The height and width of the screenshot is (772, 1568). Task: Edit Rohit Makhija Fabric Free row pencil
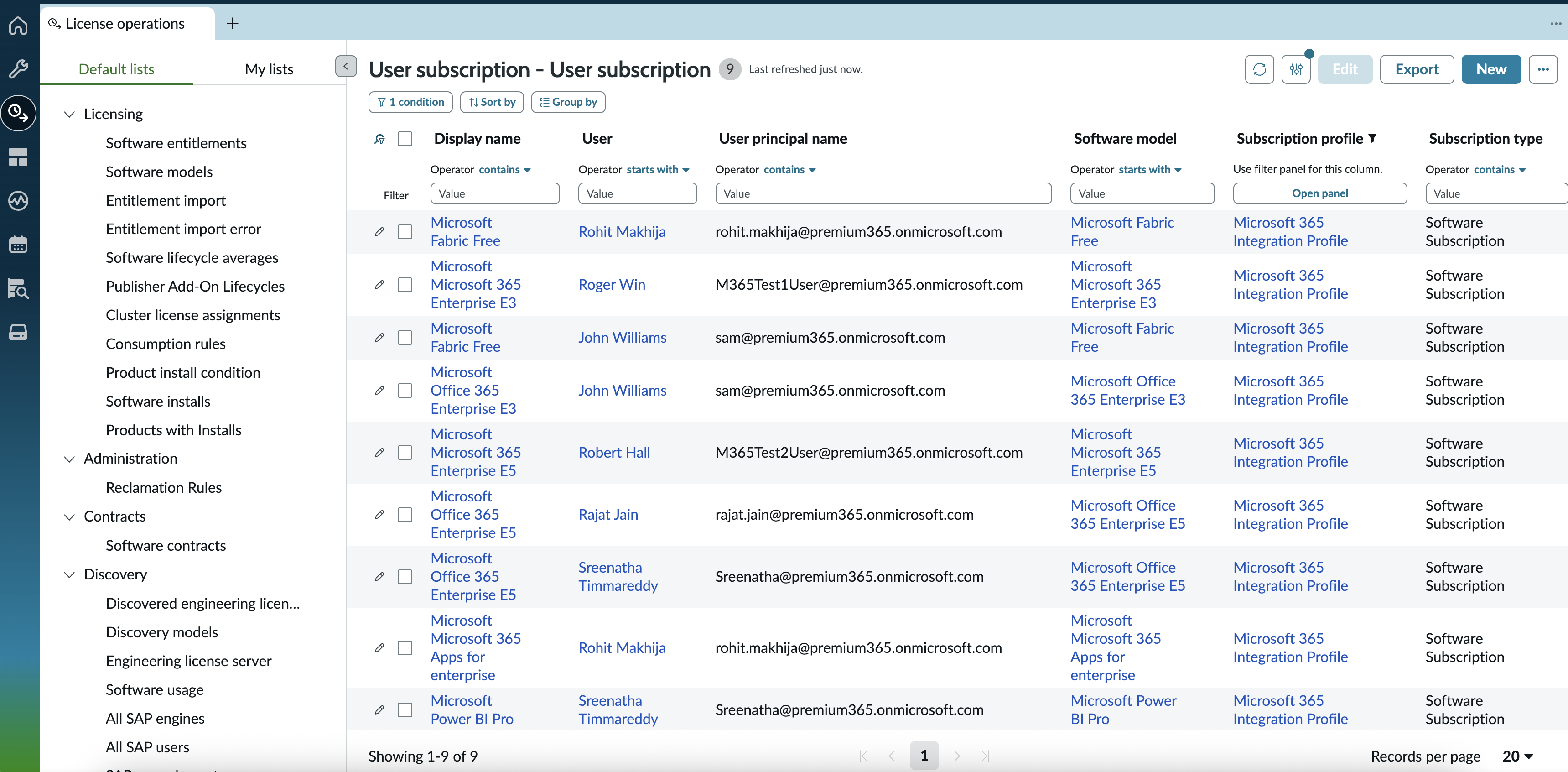coord(379,231)
